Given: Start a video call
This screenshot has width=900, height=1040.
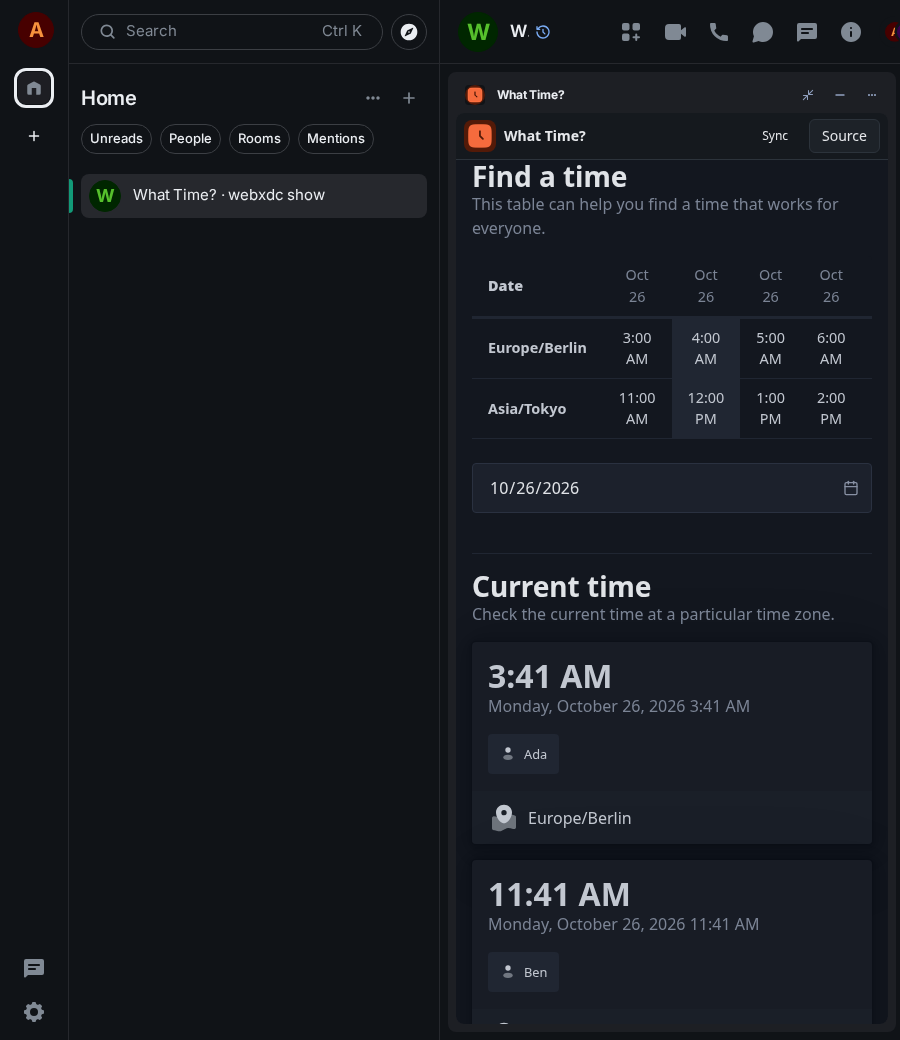Looking at the screenshot, I should (675, 32).
